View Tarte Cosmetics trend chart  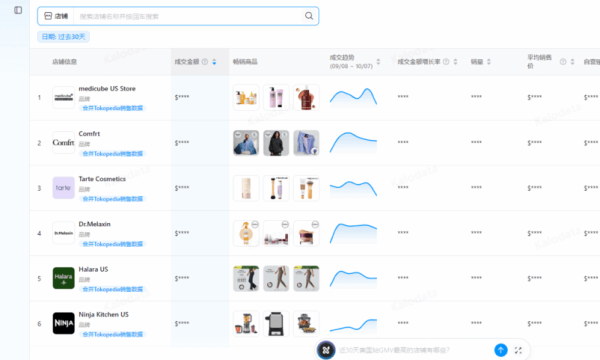point(353,189)
